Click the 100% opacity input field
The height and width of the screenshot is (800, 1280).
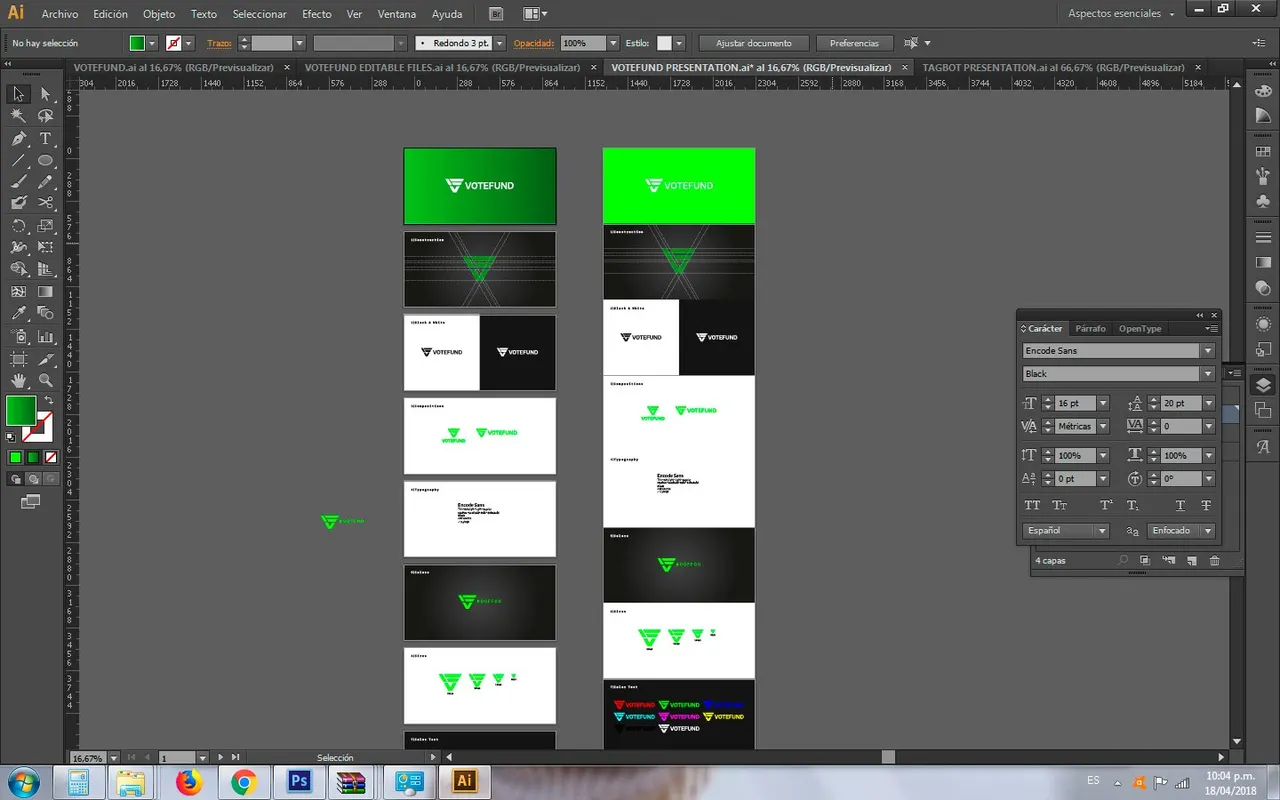point(583,43)
